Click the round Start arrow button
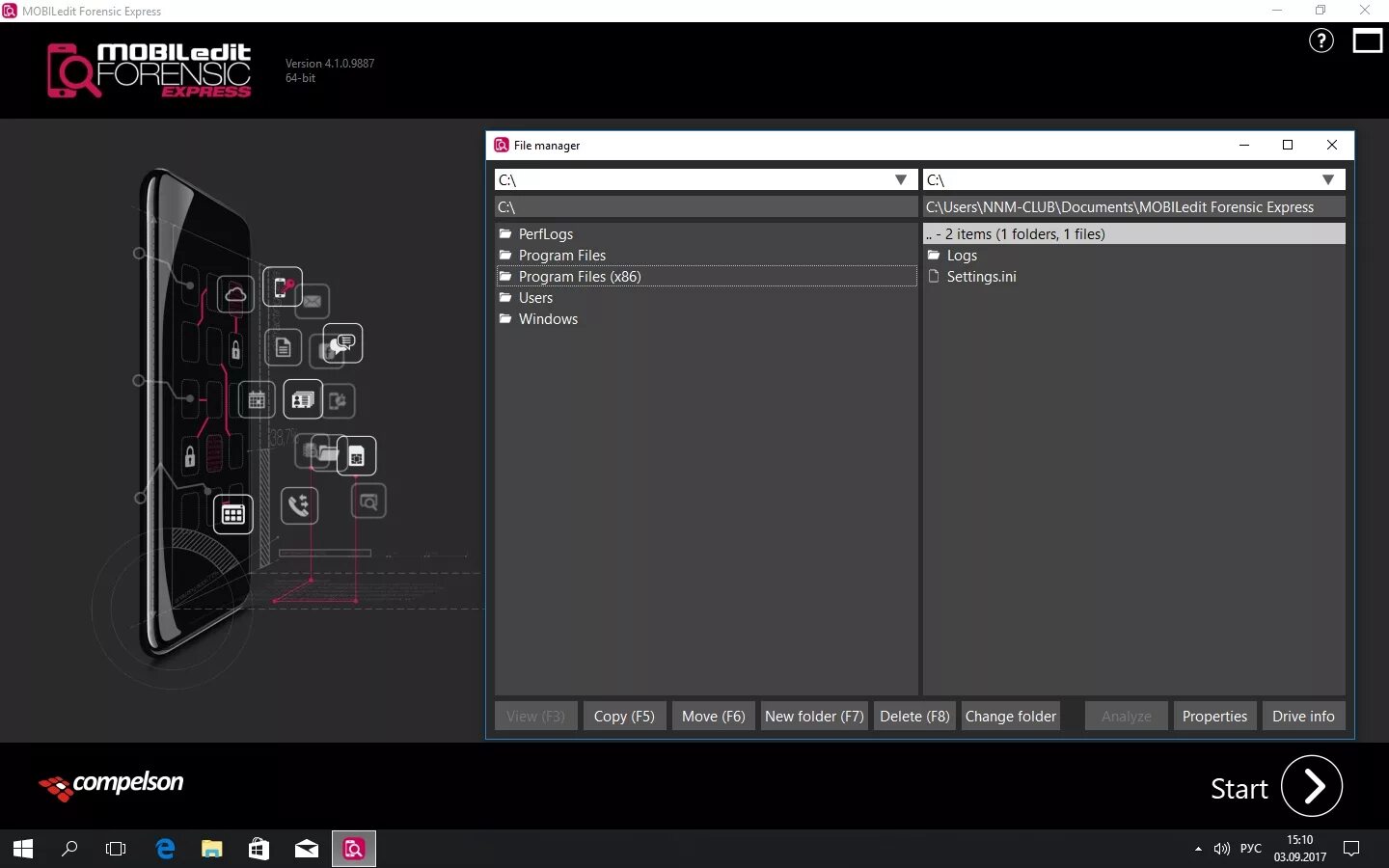This screenshot has height=868, width=1389. tap(1312, 786)
